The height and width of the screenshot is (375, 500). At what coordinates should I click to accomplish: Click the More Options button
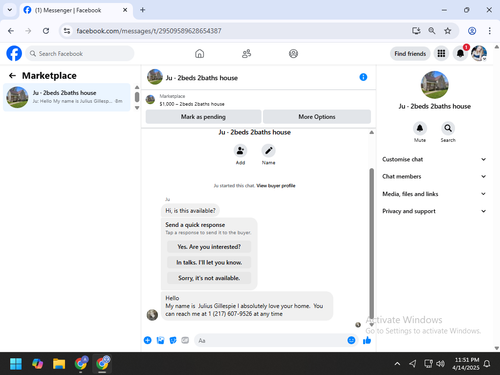pyautogui.click(x=317, y=117)
